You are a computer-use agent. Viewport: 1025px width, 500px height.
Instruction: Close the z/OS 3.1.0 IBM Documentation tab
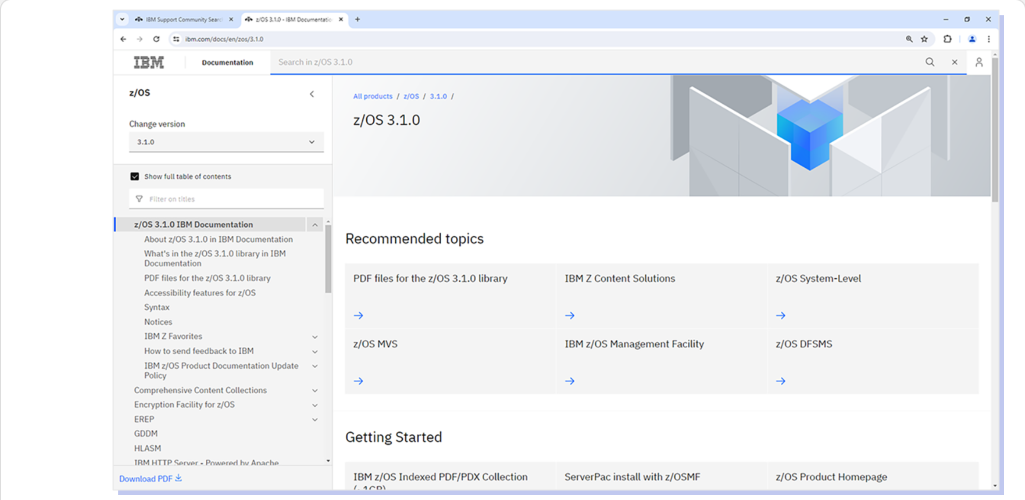point(342,20)
